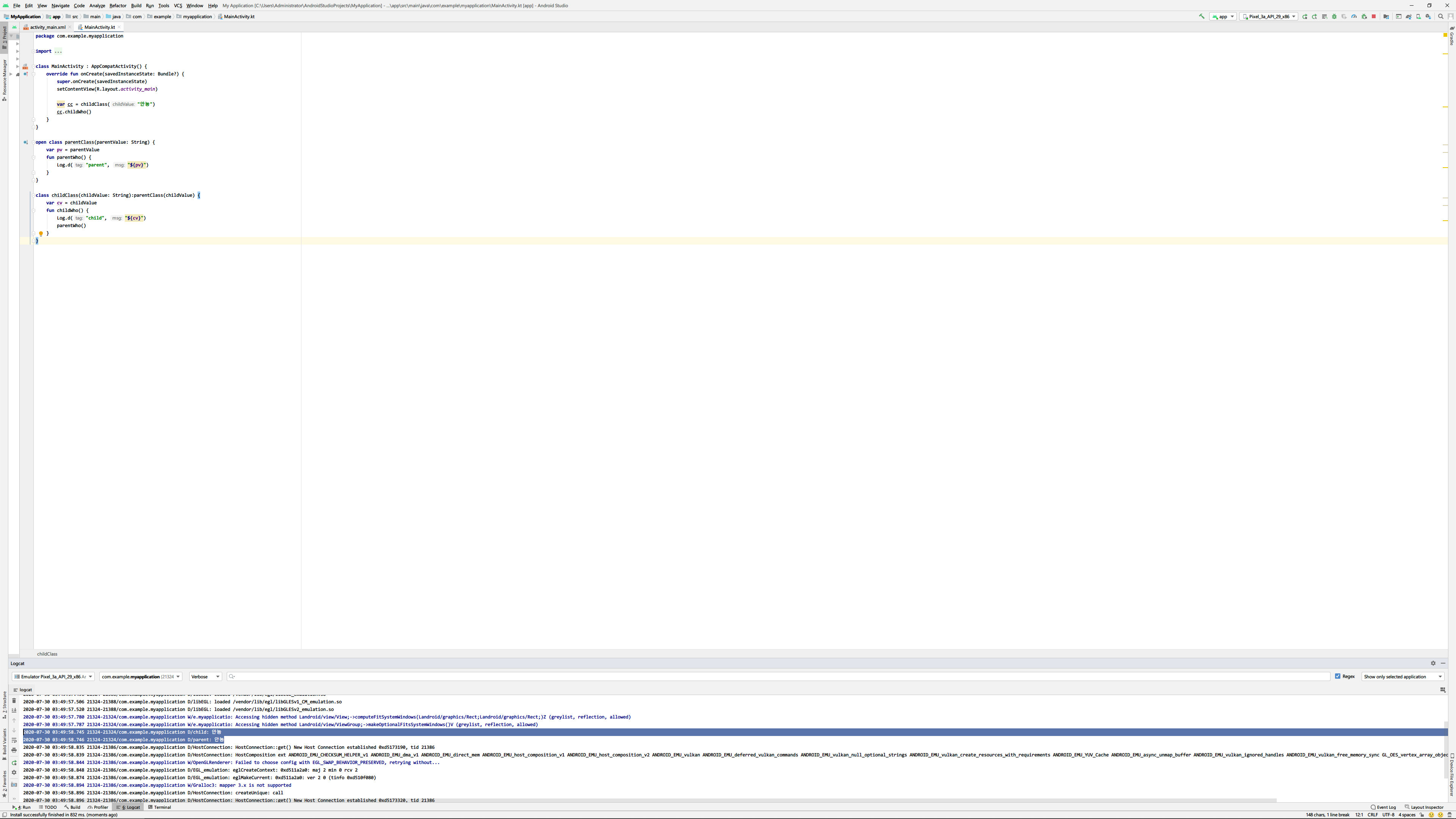Click the Restart logcat green arrow icon
The width and height of the screenshot is (1456, 819).
[x=14, y=763]
